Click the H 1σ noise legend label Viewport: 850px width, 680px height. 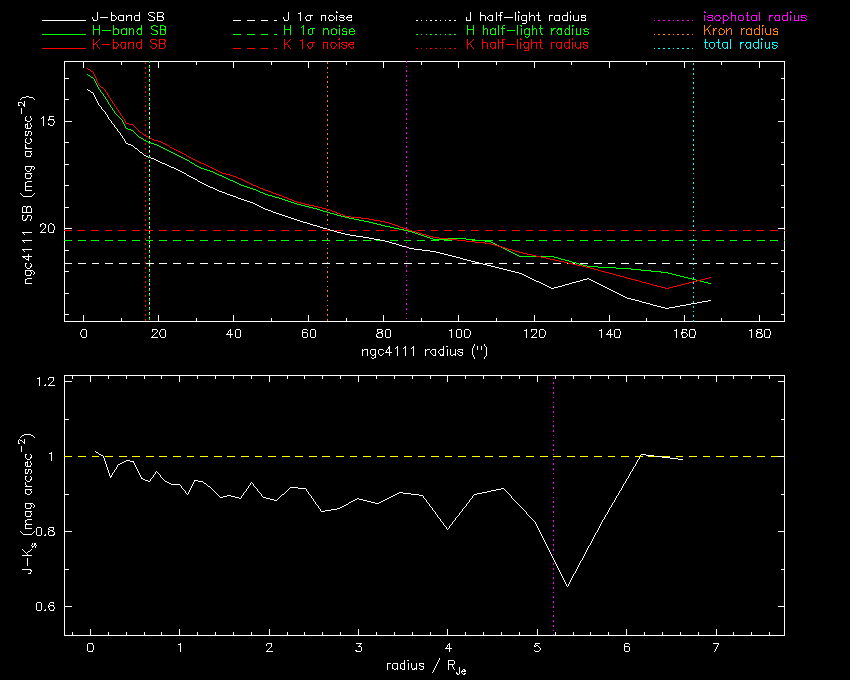(x=319, y=32)
